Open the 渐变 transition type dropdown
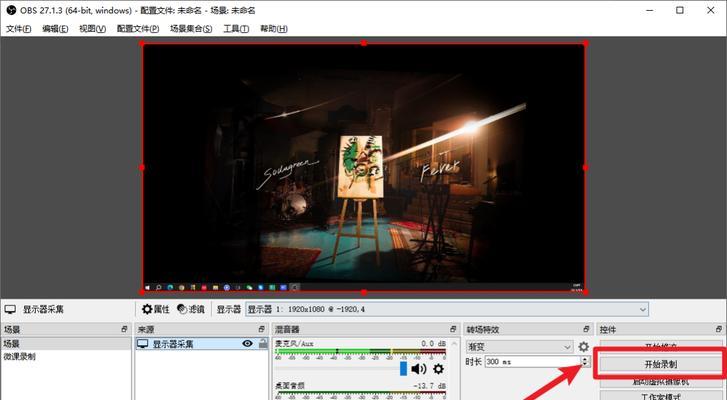The height and width of the screenshot is (400, 727). coord(520,347)
